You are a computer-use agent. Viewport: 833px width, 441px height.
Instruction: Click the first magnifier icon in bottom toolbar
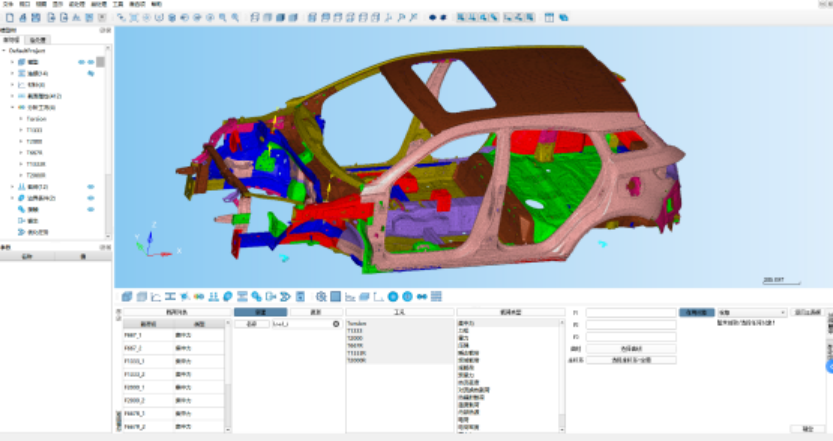coord(320,296)
